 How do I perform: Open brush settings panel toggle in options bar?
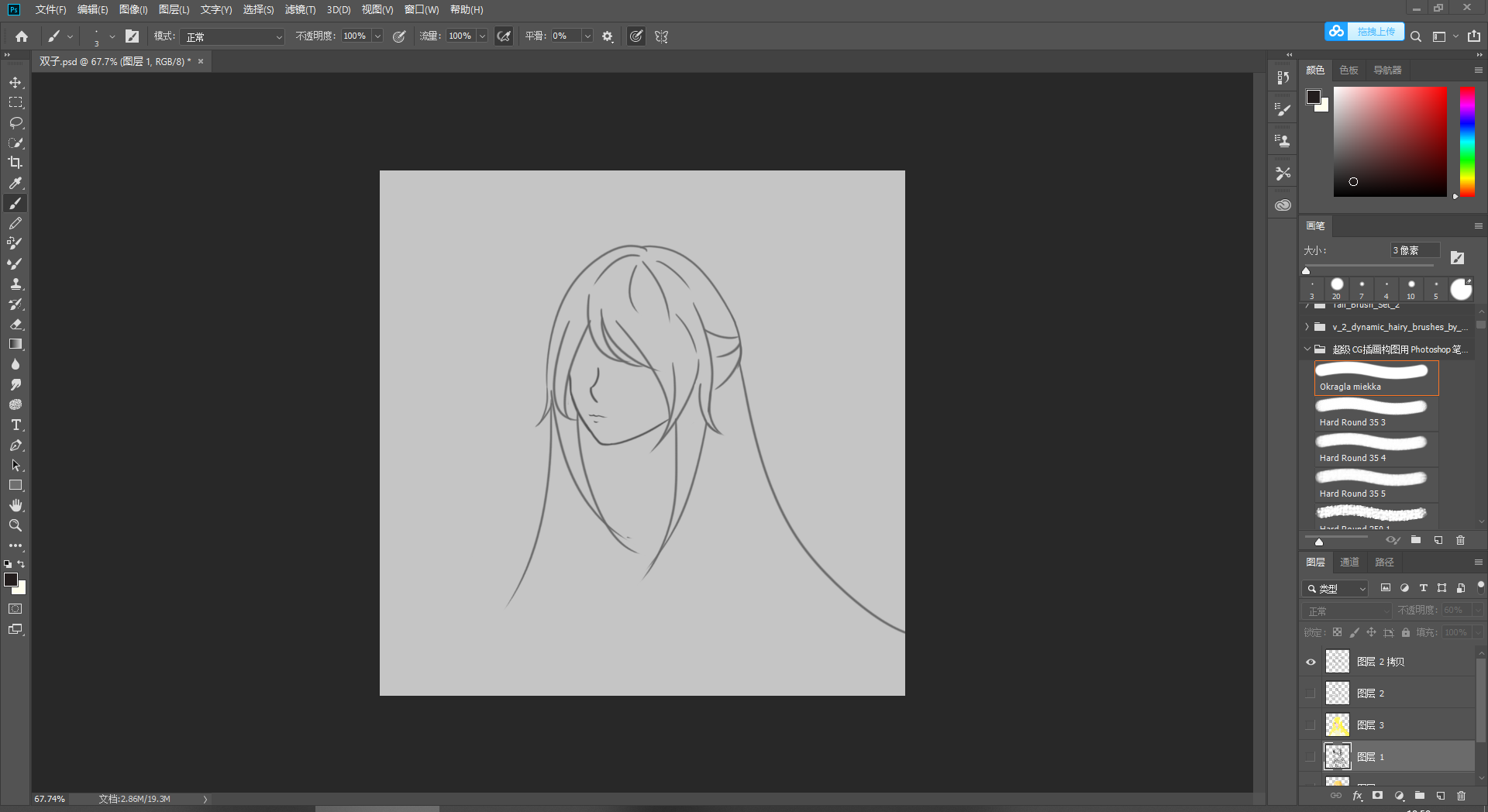point(133,36)
